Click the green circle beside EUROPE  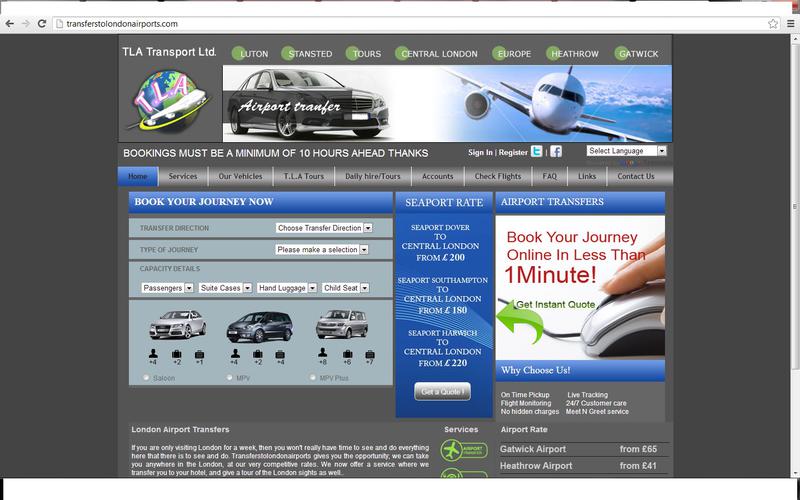point(499,53)
